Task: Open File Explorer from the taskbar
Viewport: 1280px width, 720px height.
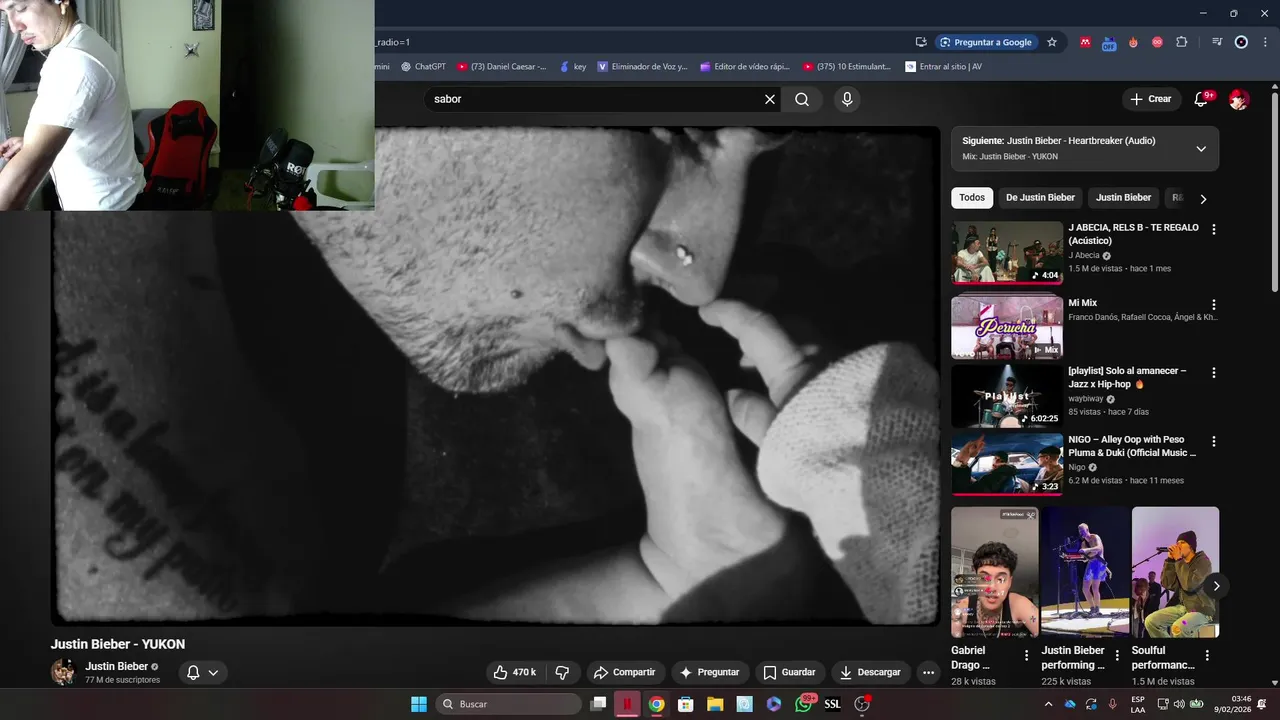Action: point(715,704)
